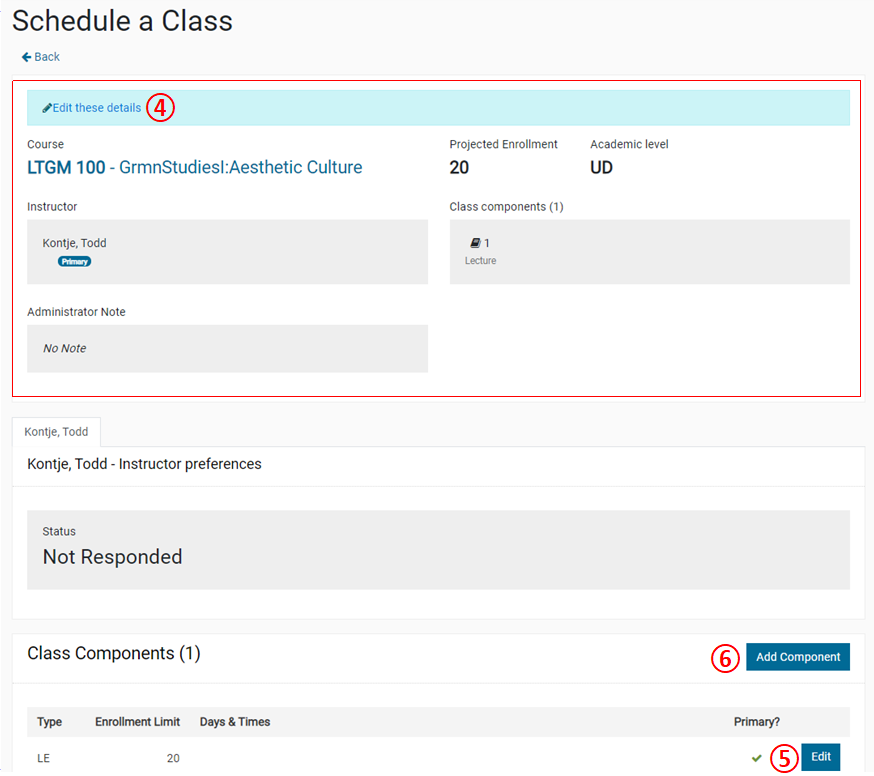Click the Administrator Note box showing No Note
The height and width of the screenshot is (776, 874).
[227, 348]
